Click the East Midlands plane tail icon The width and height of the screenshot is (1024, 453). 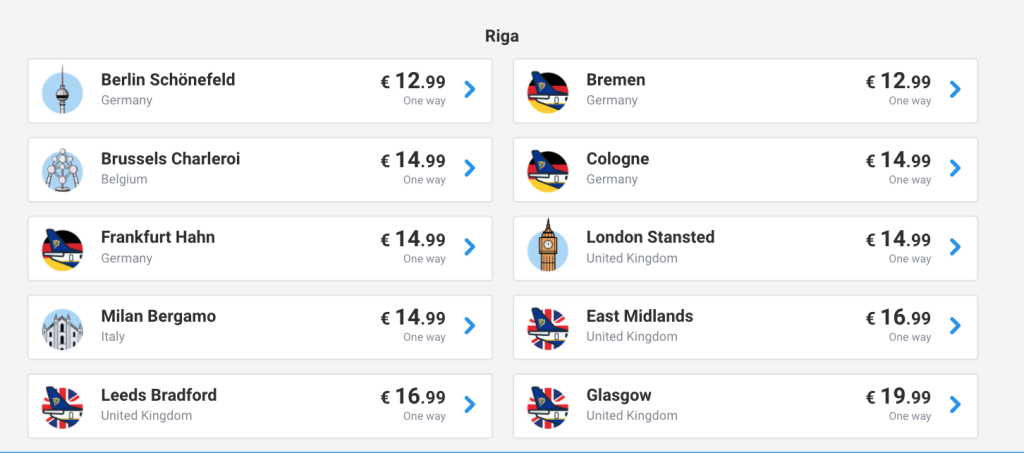[547, 328]
